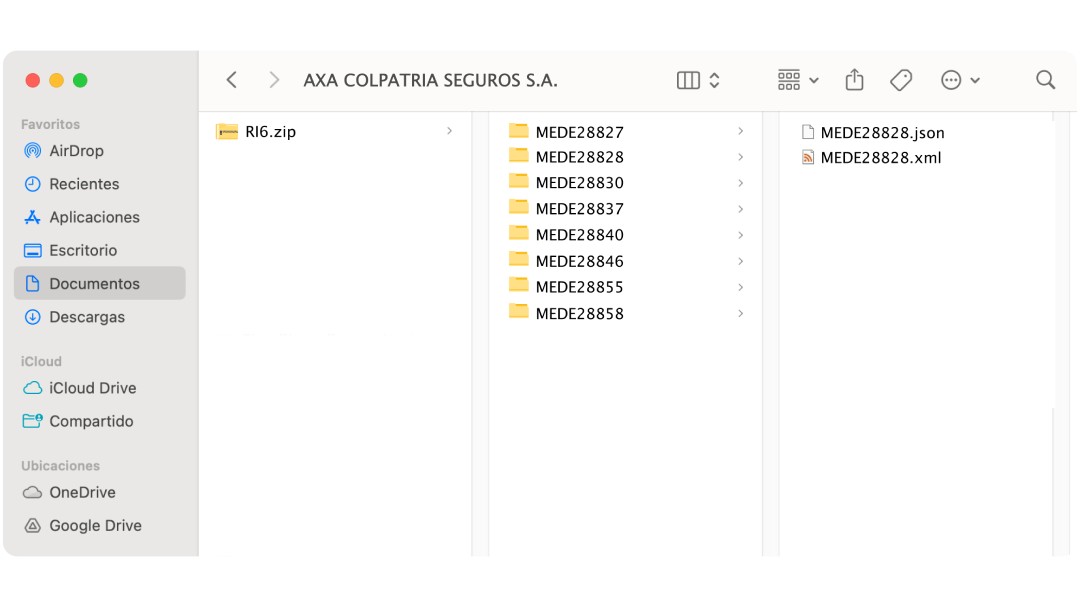Click the AXA COLPATRIA SEGUROS S.A. title
The image size is (1080, 608).
coord(430,80)
